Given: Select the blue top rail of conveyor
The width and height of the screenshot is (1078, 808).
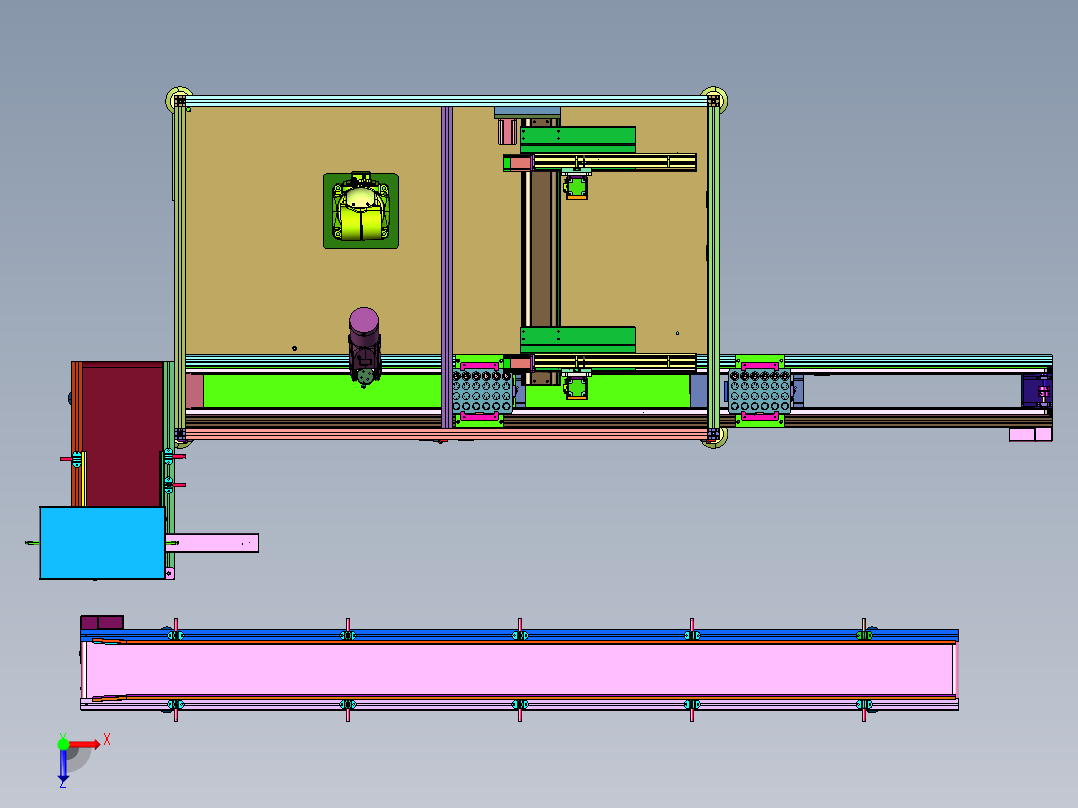Looking at the screenshot, I should [519, 633].
